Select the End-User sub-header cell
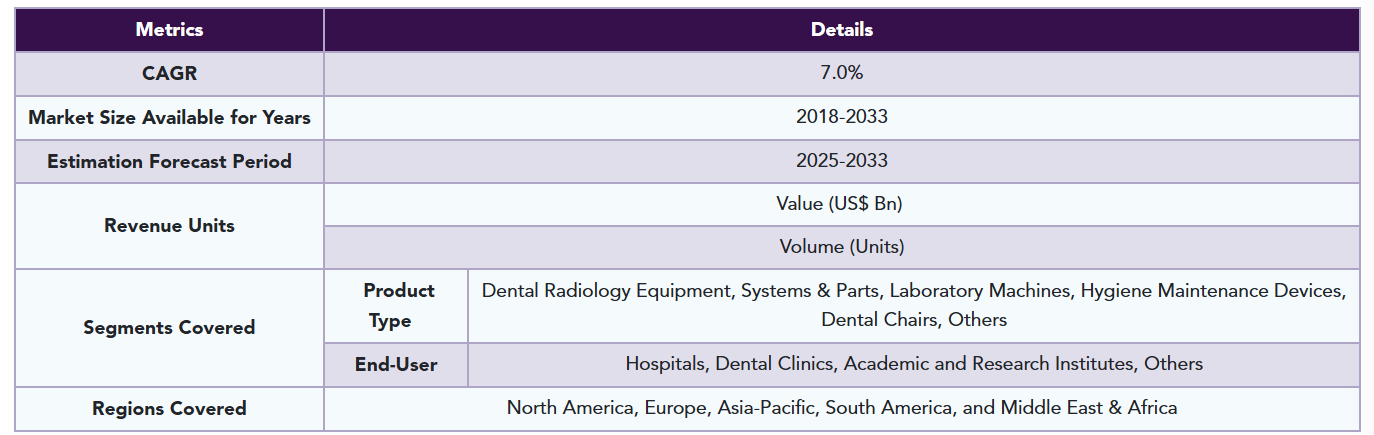Image resolution: width=1374 pixels, height=435 pixels. [396, 365]
